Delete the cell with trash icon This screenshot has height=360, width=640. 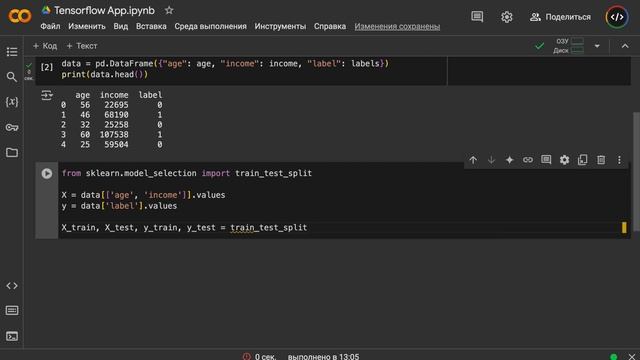[601, 160]
